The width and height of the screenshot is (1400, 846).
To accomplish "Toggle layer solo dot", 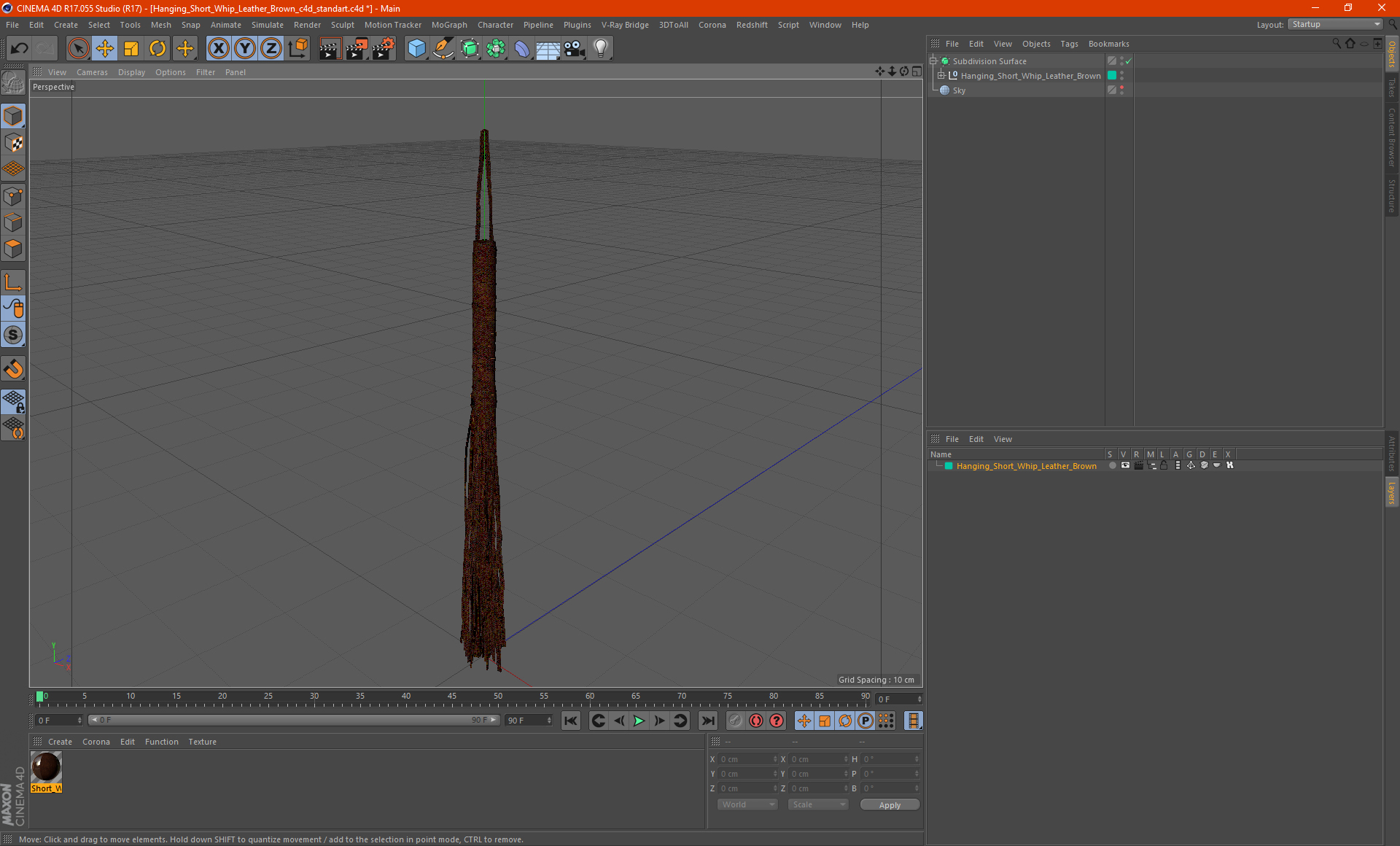I will 1112,465.
